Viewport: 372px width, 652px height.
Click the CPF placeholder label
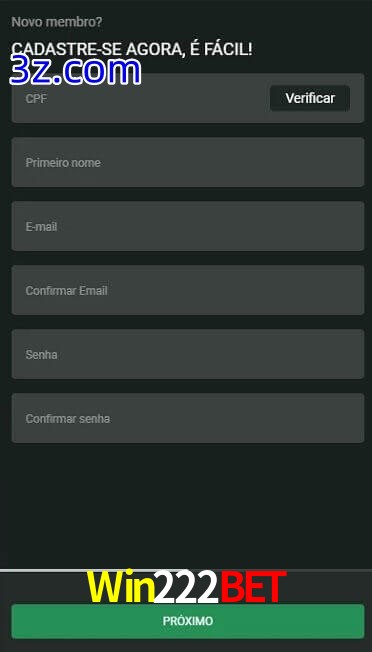point(36,99)
